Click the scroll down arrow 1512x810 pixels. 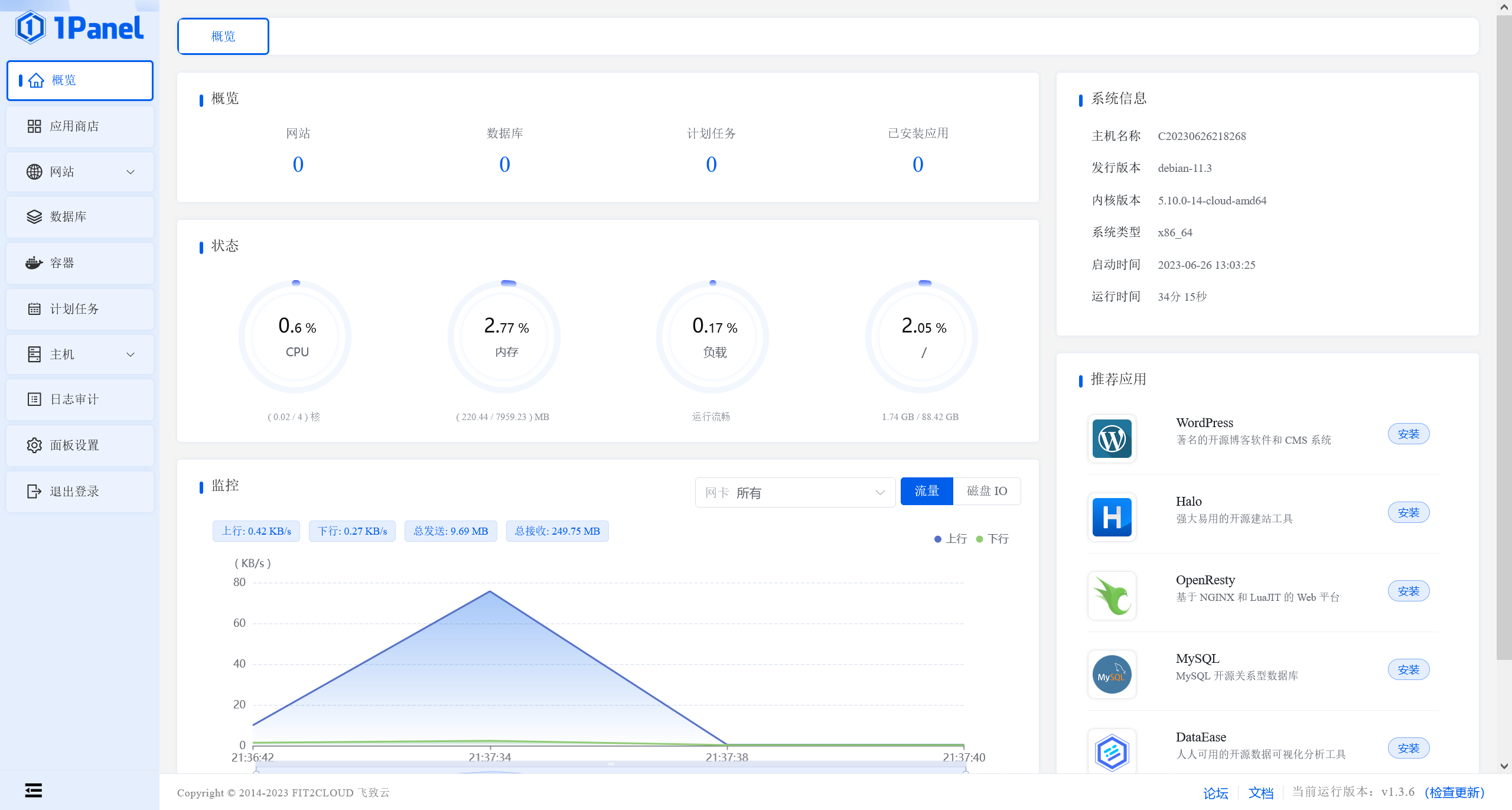1504,766
